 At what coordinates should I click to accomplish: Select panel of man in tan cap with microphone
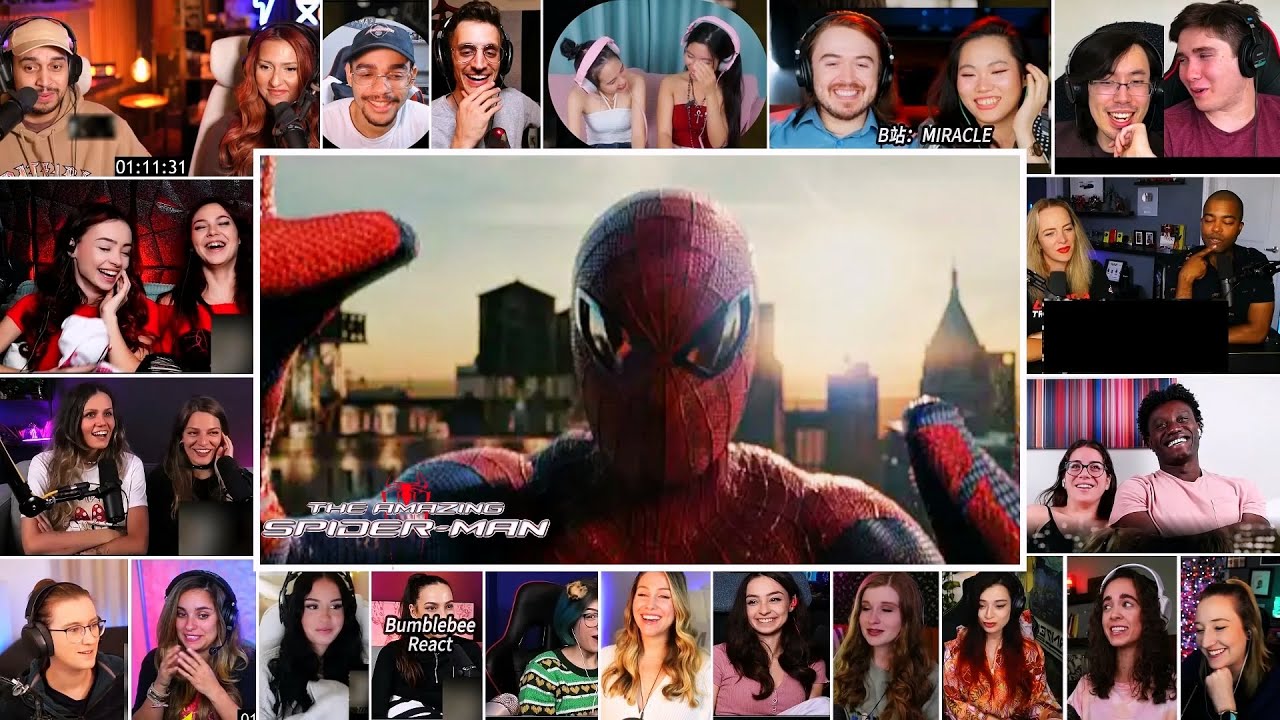[95, 88]
